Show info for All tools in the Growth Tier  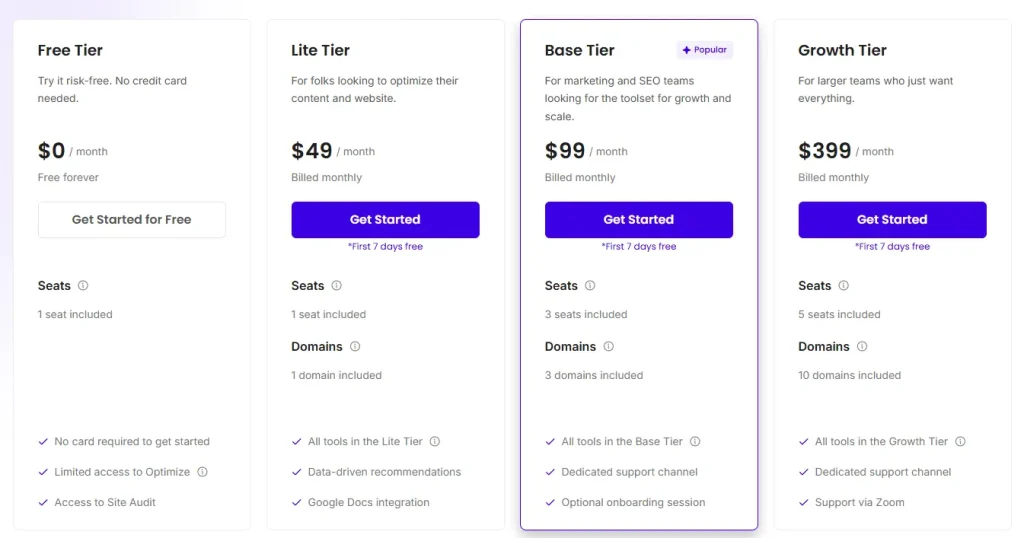click(x=960, y=441)
